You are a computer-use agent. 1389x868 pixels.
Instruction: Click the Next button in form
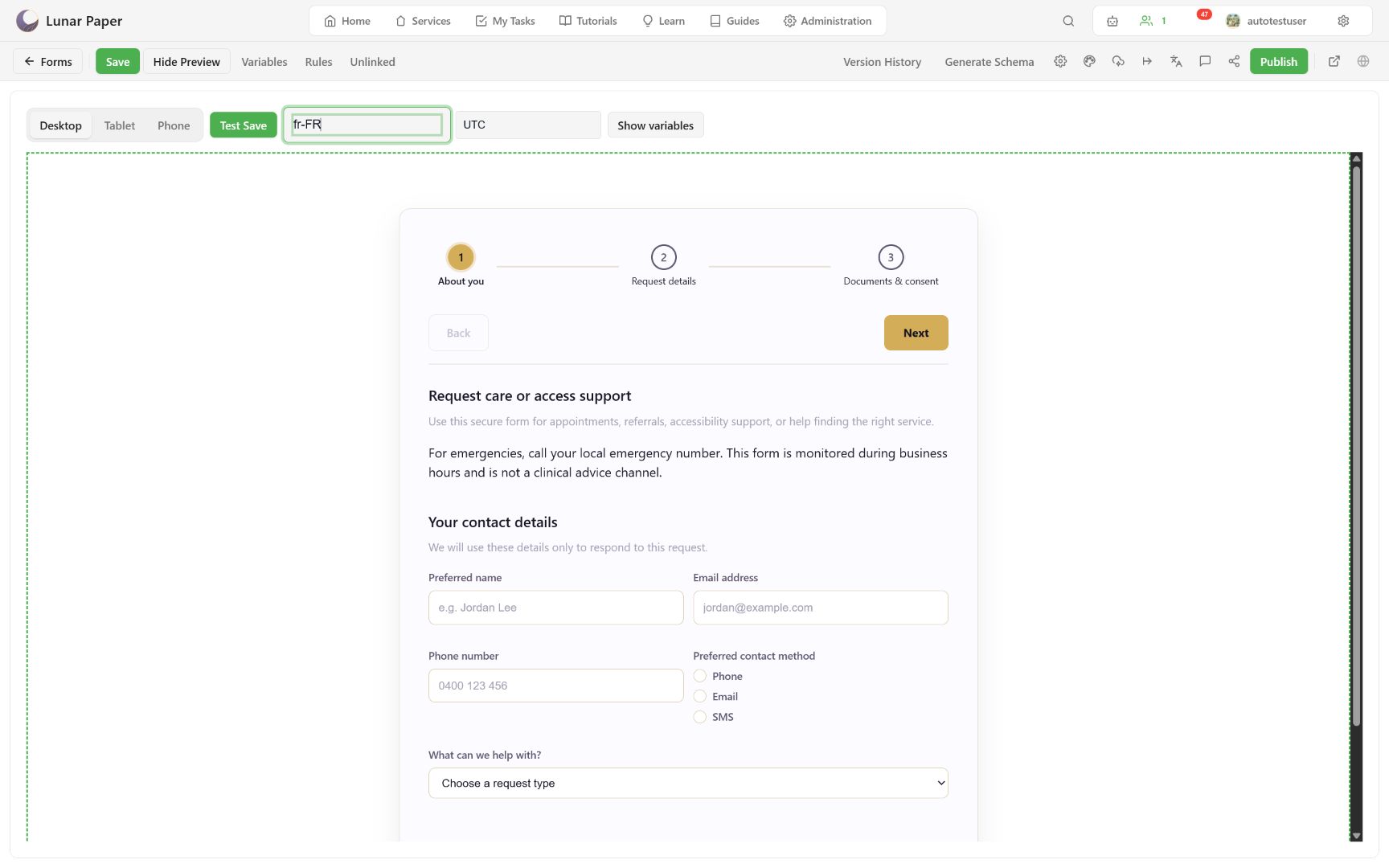916,333
